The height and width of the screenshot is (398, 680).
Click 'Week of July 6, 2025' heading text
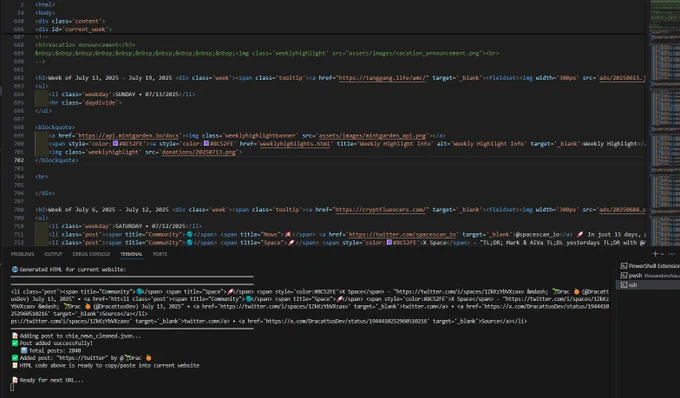[x=81, y=210]
